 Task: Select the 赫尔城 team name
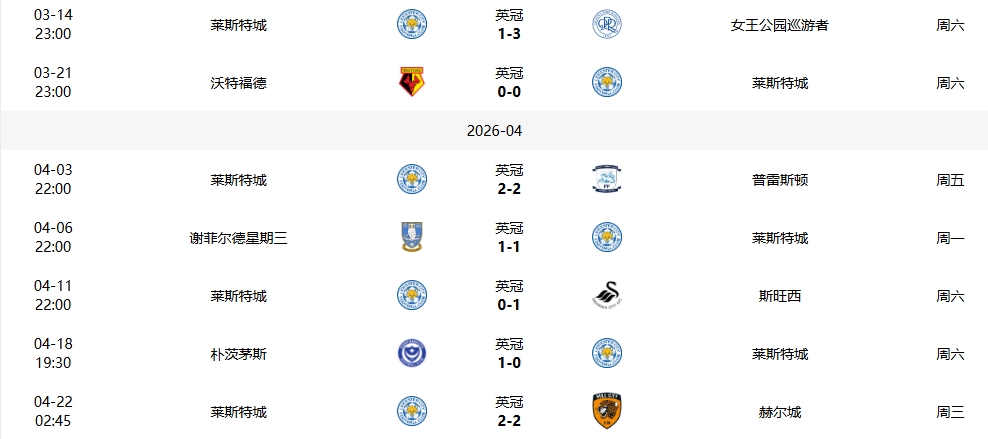tap(779, 412)
